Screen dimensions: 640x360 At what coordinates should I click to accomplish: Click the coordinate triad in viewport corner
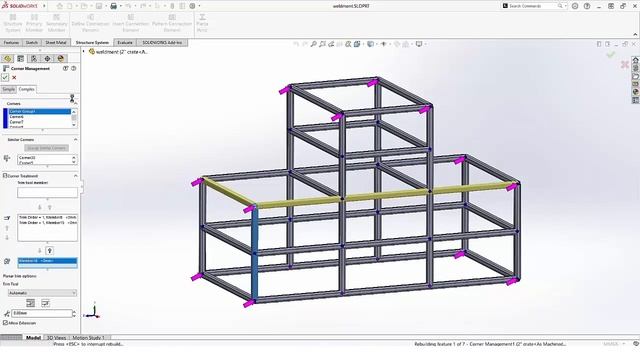(93, 312)
